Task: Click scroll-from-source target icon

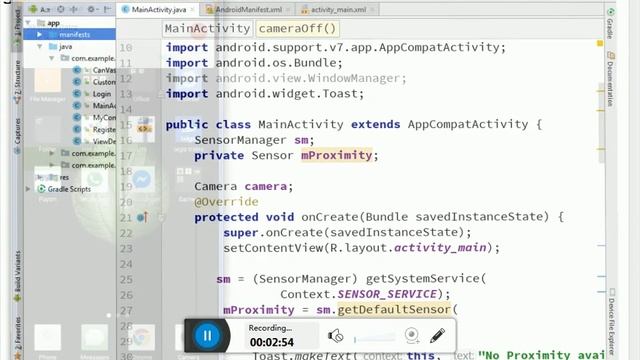Action: (x=61, y=9)
